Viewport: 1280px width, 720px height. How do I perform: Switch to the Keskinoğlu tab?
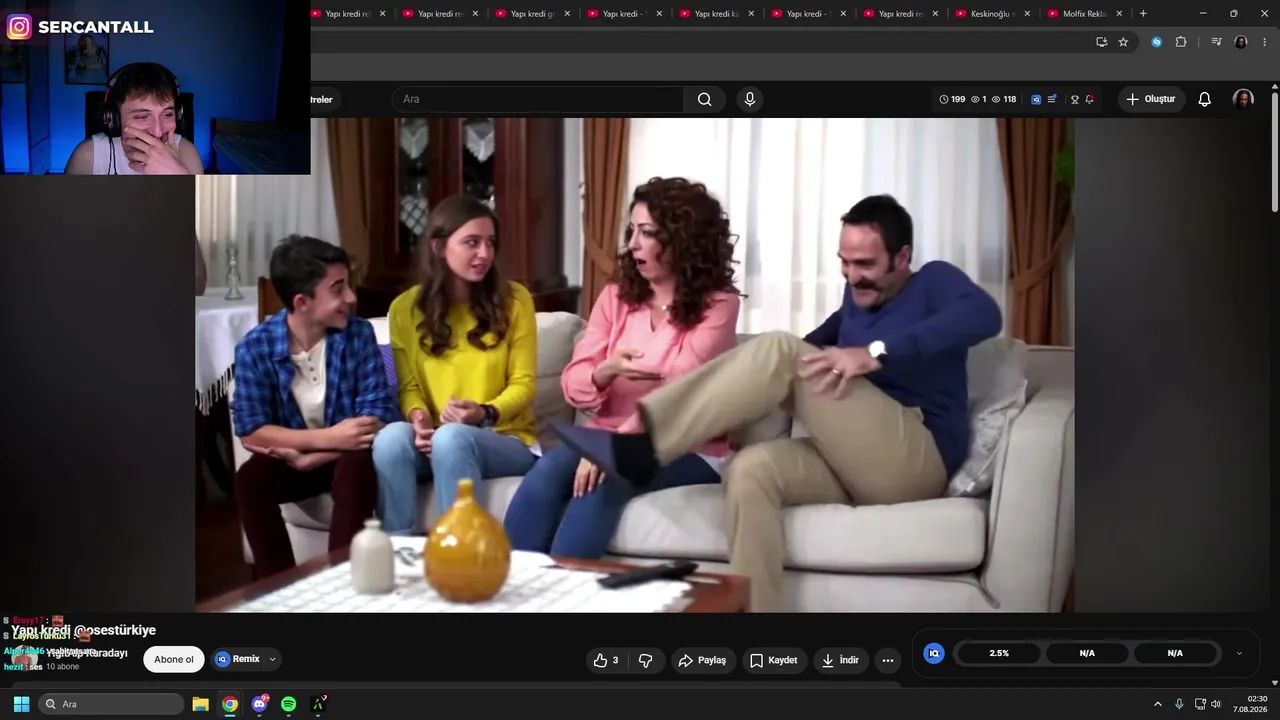click(983, 13)
